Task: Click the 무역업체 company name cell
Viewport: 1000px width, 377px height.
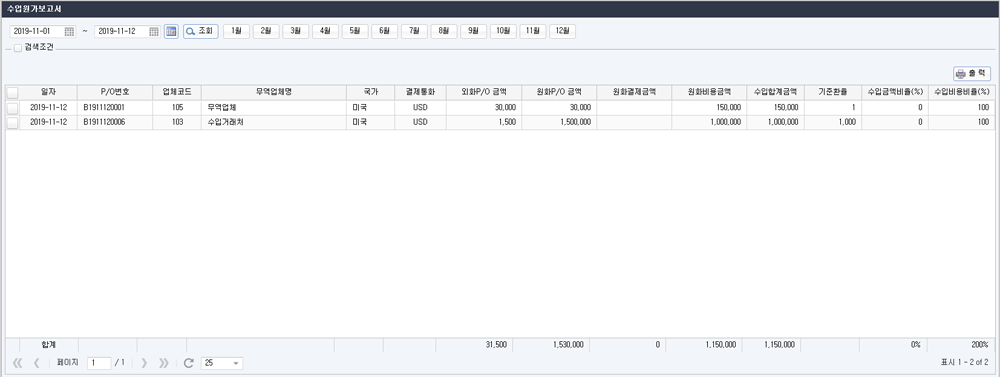Action: coord(274,108)
